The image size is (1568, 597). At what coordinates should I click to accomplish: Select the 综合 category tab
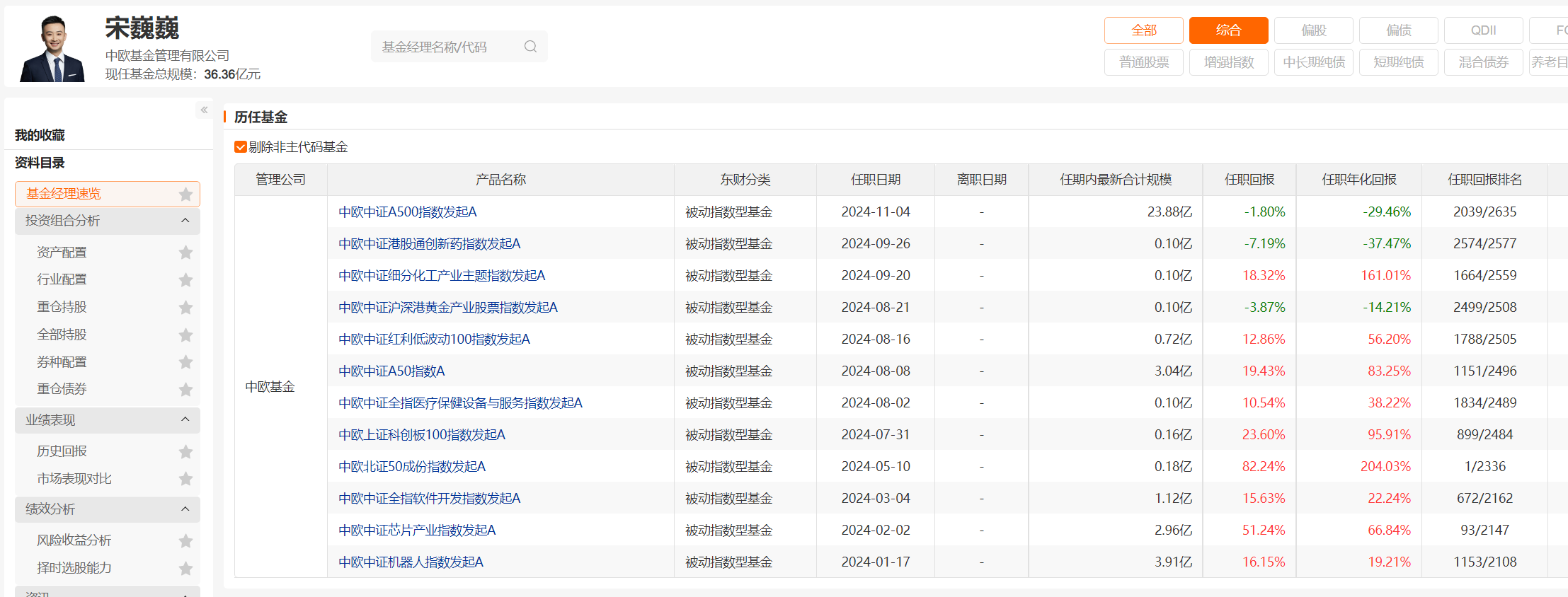(x=1229, y=30)
